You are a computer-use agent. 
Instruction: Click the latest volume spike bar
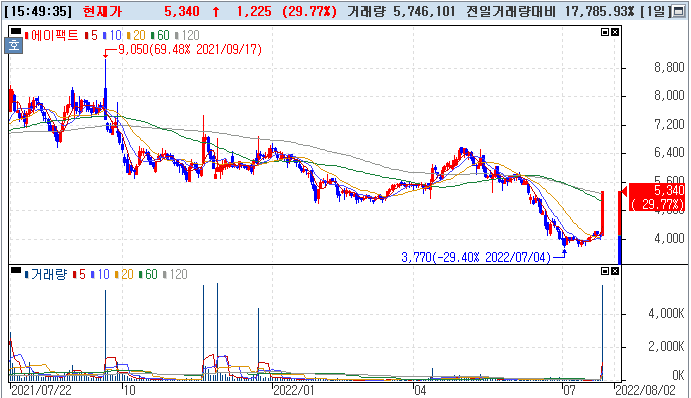pos(602,333)
